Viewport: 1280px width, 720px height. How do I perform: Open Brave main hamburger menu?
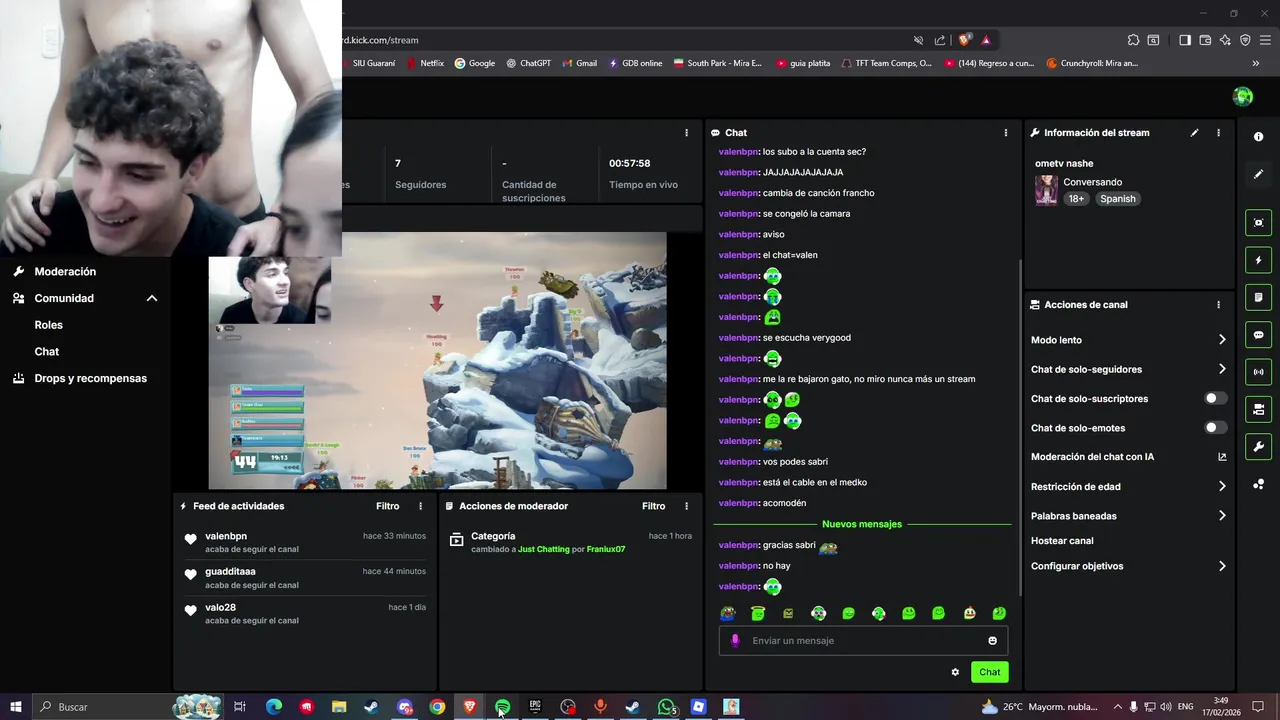(1265, 40)
